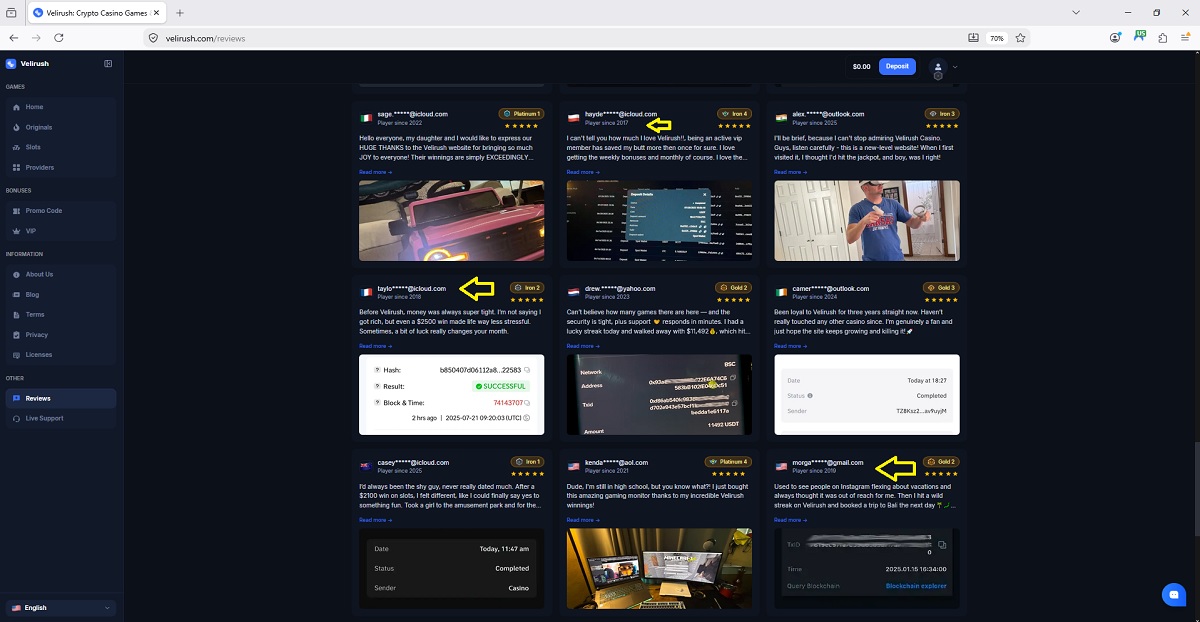The height and width of the screenshot is (622, 1200).
Task: Click the flag icon beside sage email
Action: click(367, 118)
